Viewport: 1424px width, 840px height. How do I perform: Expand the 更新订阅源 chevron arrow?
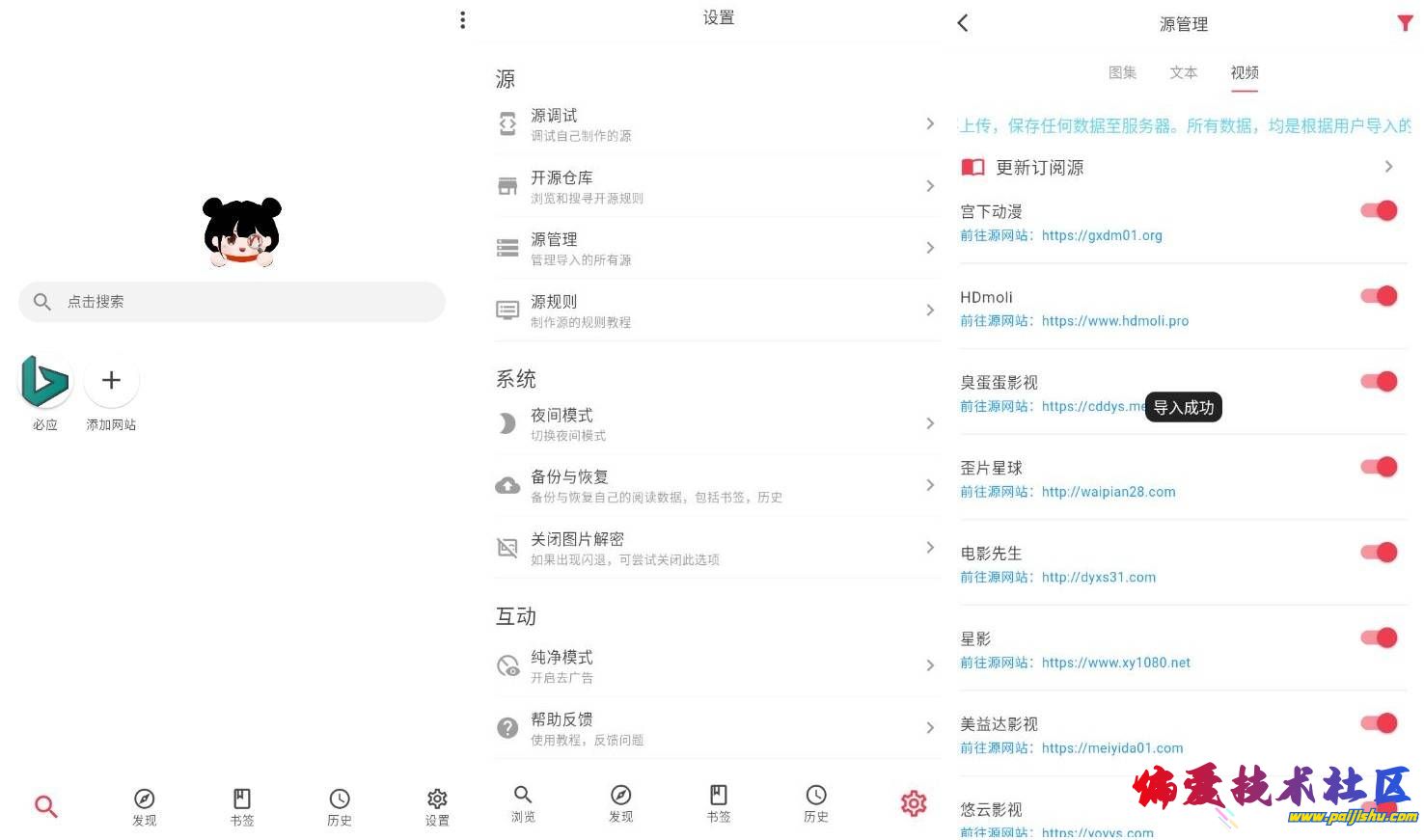1388,167
